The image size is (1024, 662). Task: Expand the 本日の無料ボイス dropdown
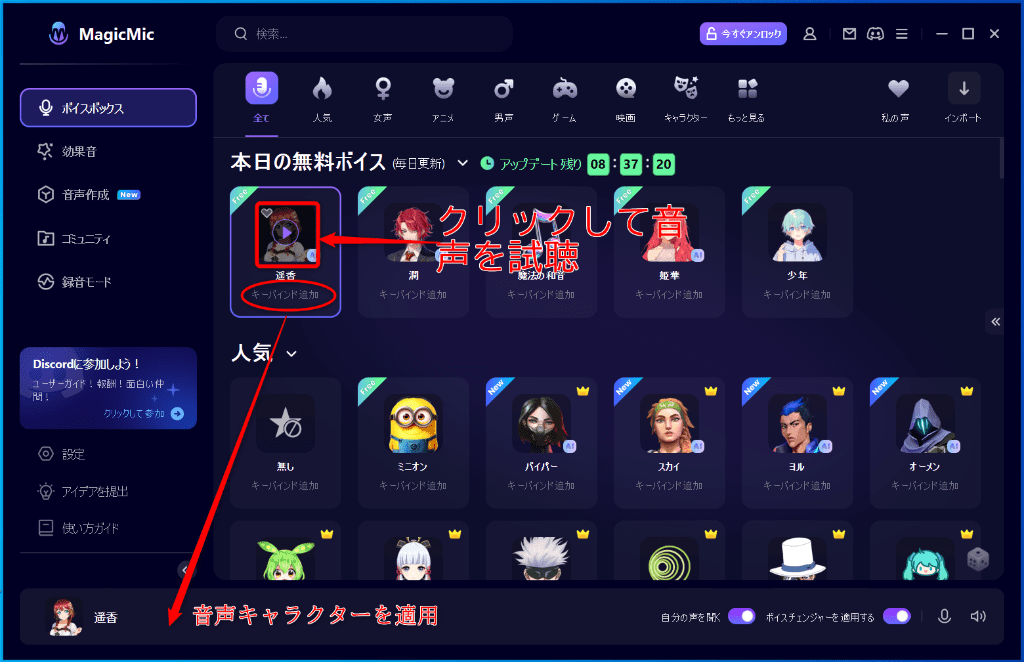(x=460, y=162)
